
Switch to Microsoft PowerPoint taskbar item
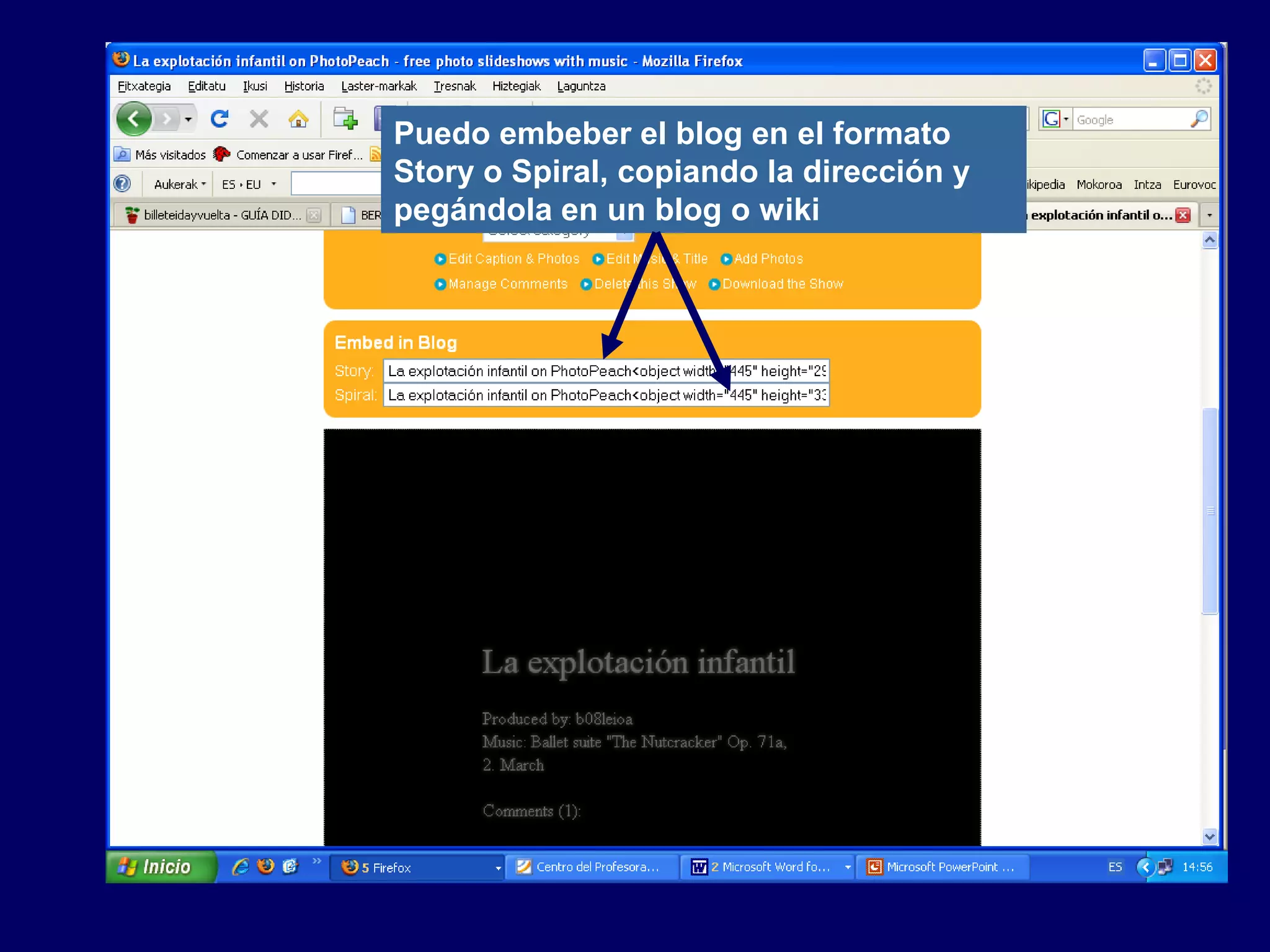(x=943, y=867)
